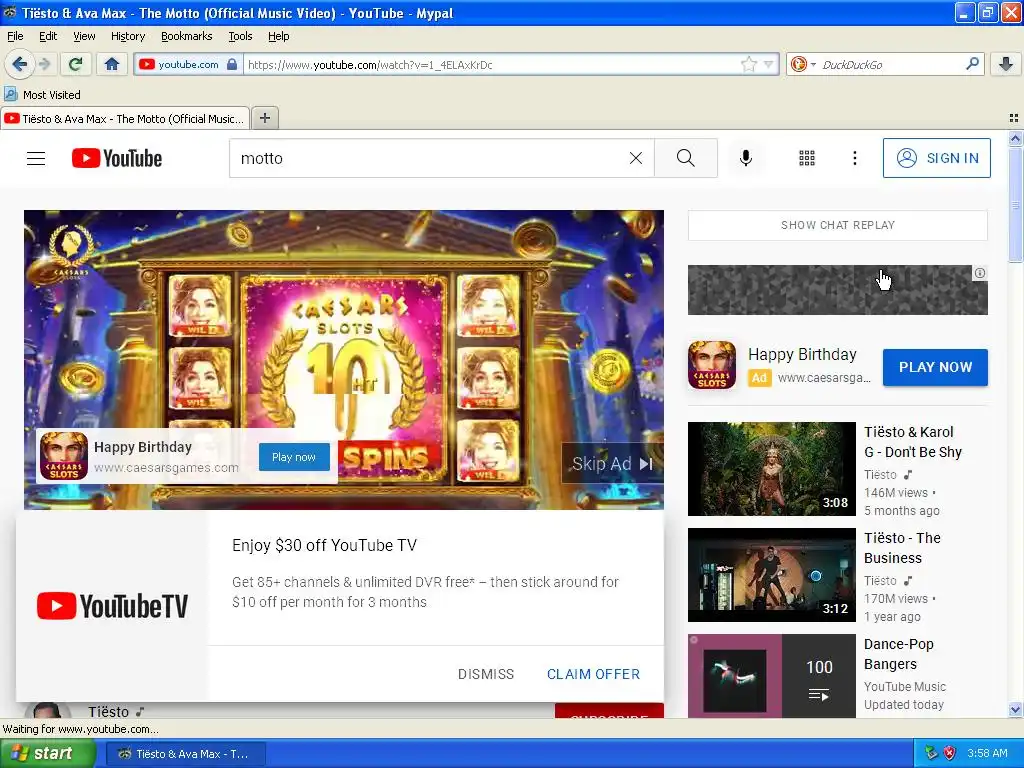Click the YouTube search magnifier button
The width and height of the screenshot is (1024, 768).
click(x=686, y=158)
